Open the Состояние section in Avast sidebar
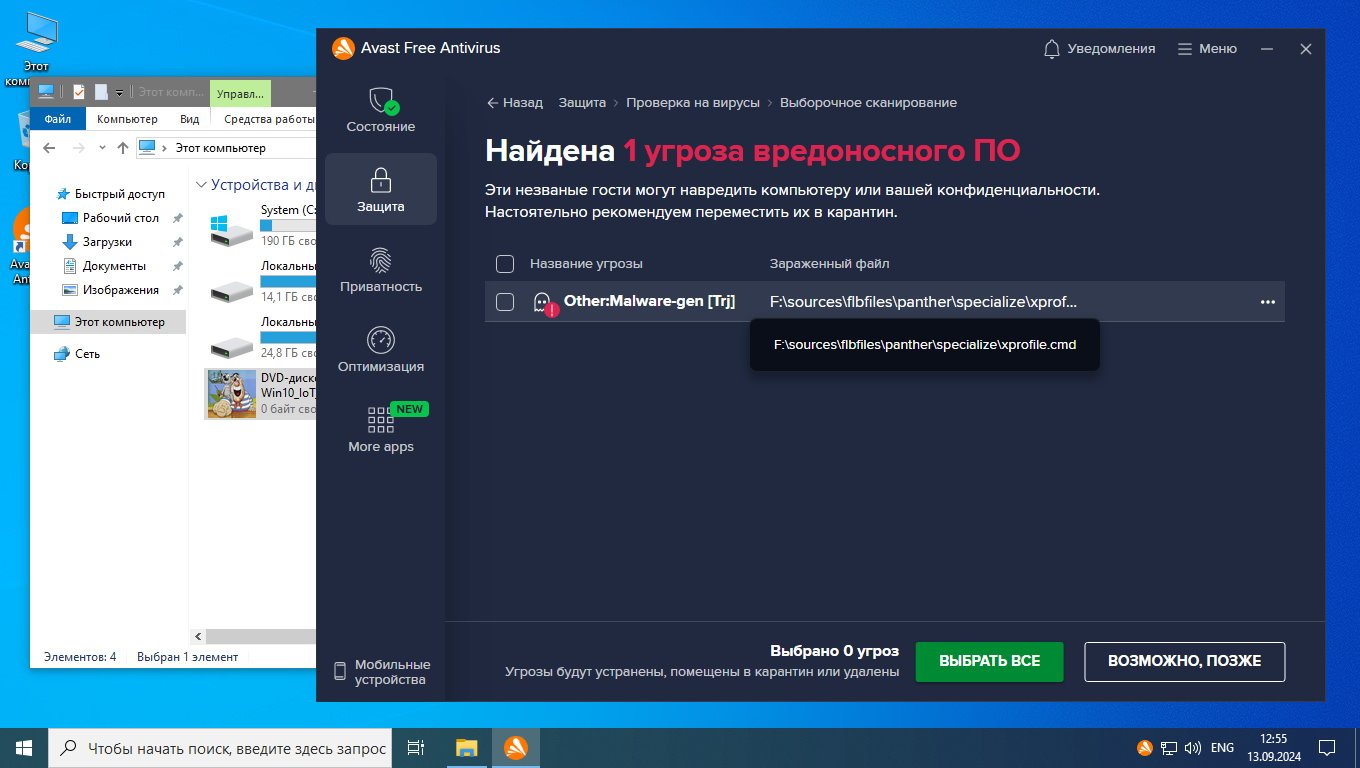This screenshot has width=1360, height=768. pos(381,110)
